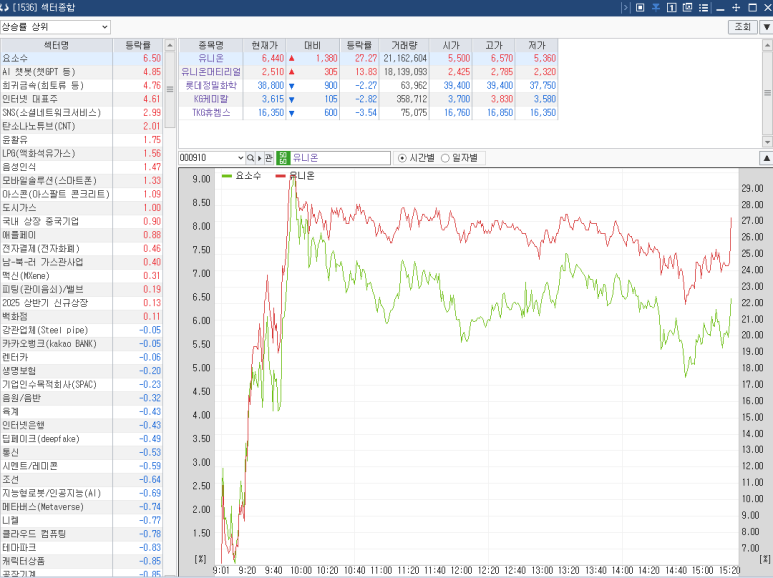
Task: Click the sector list scrollbar thumb
Action: pyautogui.click(x=170, y=89)
